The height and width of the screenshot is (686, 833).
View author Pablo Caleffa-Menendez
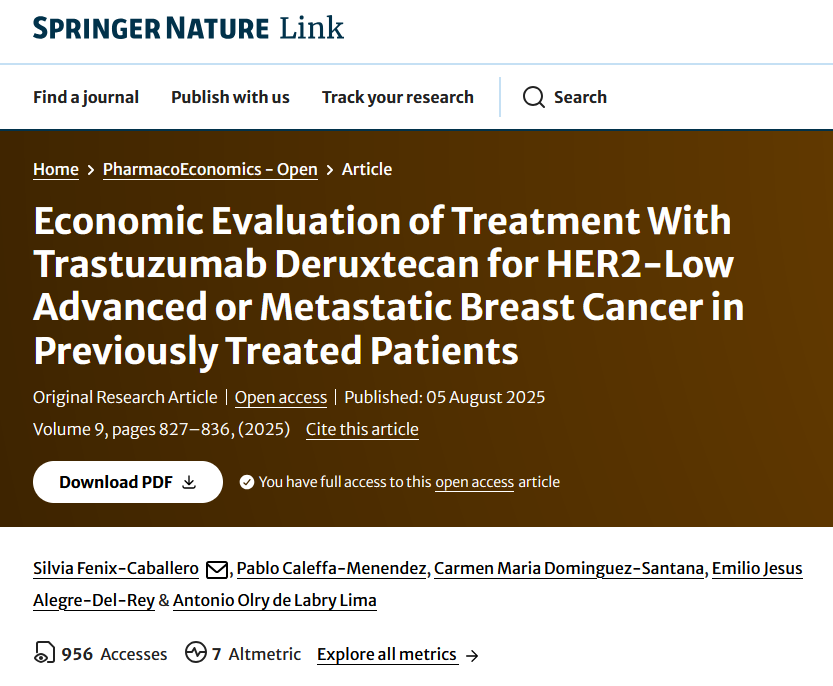click(332, 569)
